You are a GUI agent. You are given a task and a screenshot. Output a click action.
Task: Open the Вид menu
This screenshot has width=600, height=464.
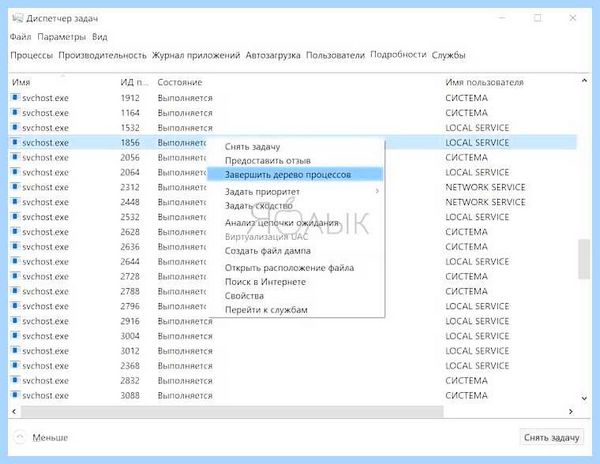pyautogui.click(x=99, y=37)
